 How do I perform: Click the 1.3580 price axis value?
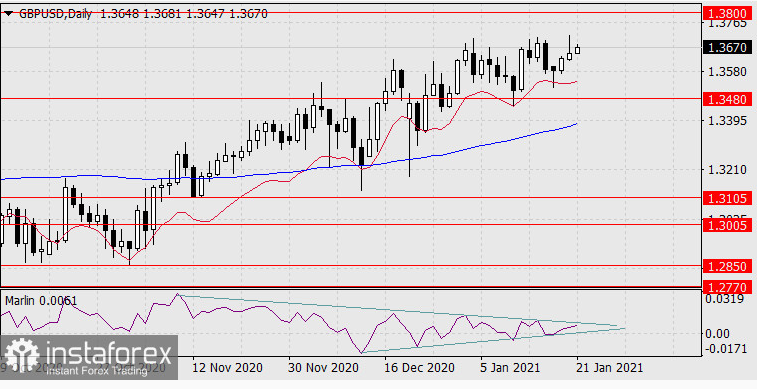[x=727, y=72]
